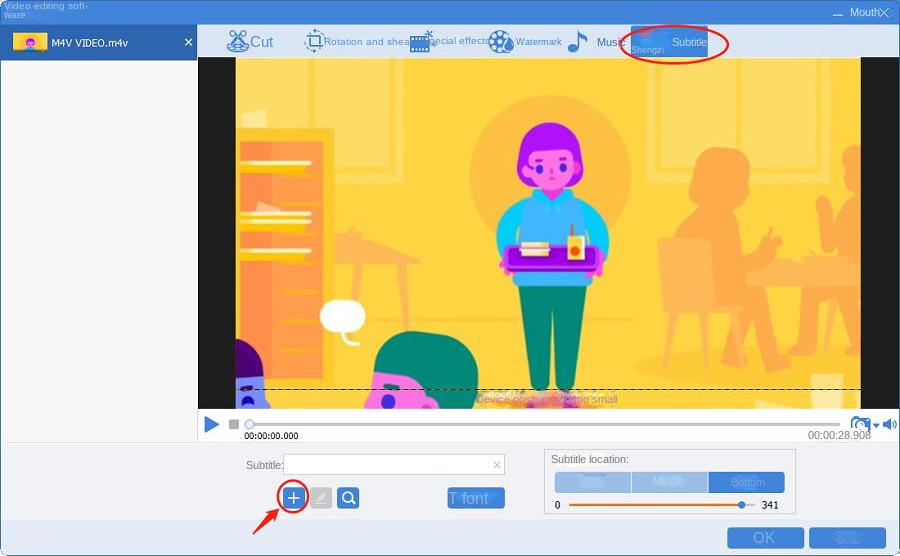Mute audio using the speaker icon
Screen dimensions: 900x556
889,424
